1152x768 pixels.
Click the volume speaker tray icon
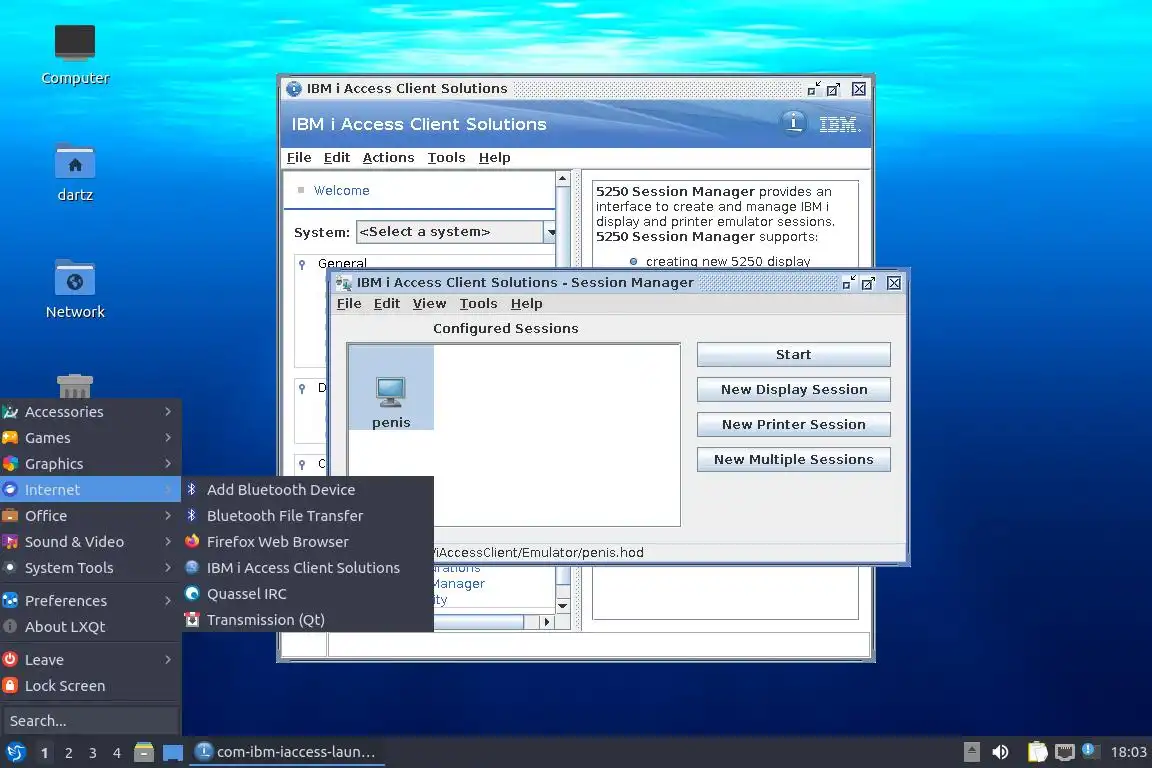pos(1000,752)
